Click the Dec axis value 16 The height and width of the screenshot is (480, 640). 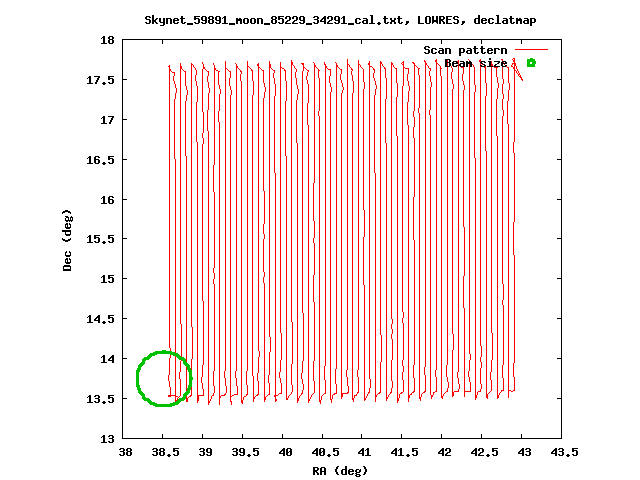pyautogui.click(x=107, y=200)
